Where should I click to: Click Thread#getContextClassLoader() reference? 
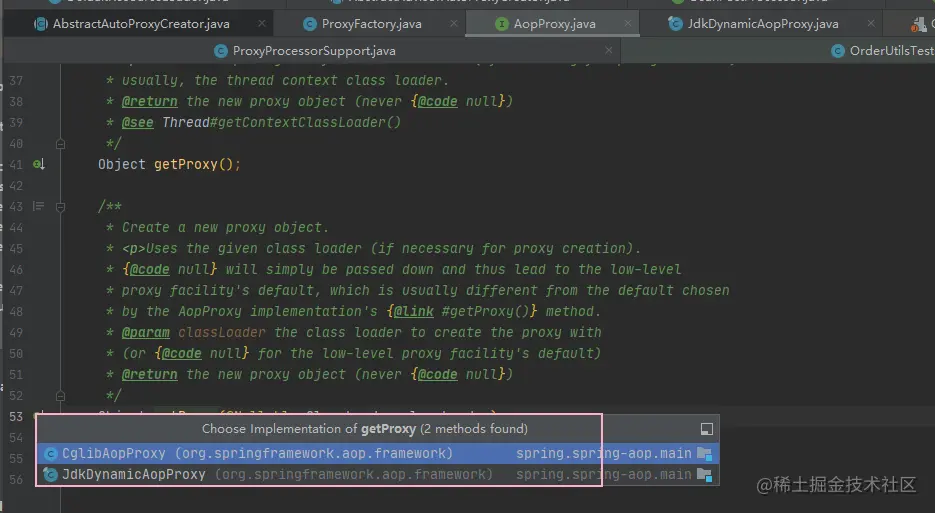281,122
